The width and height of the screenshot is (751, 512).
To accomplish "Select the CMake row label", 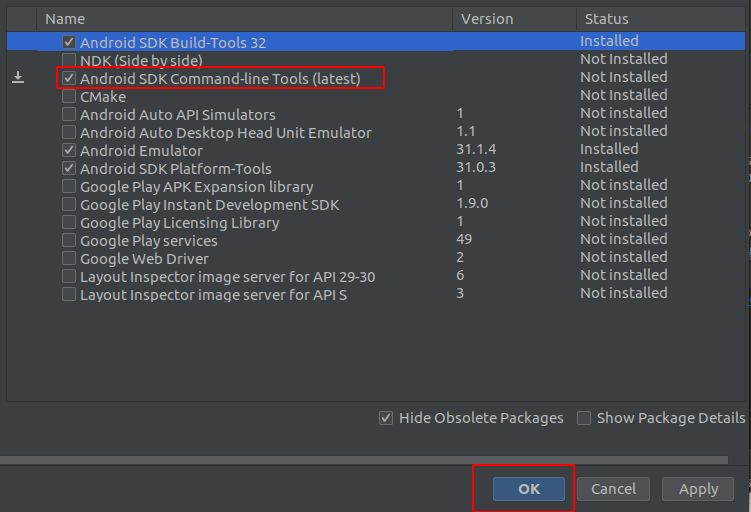I will [103, 97].
